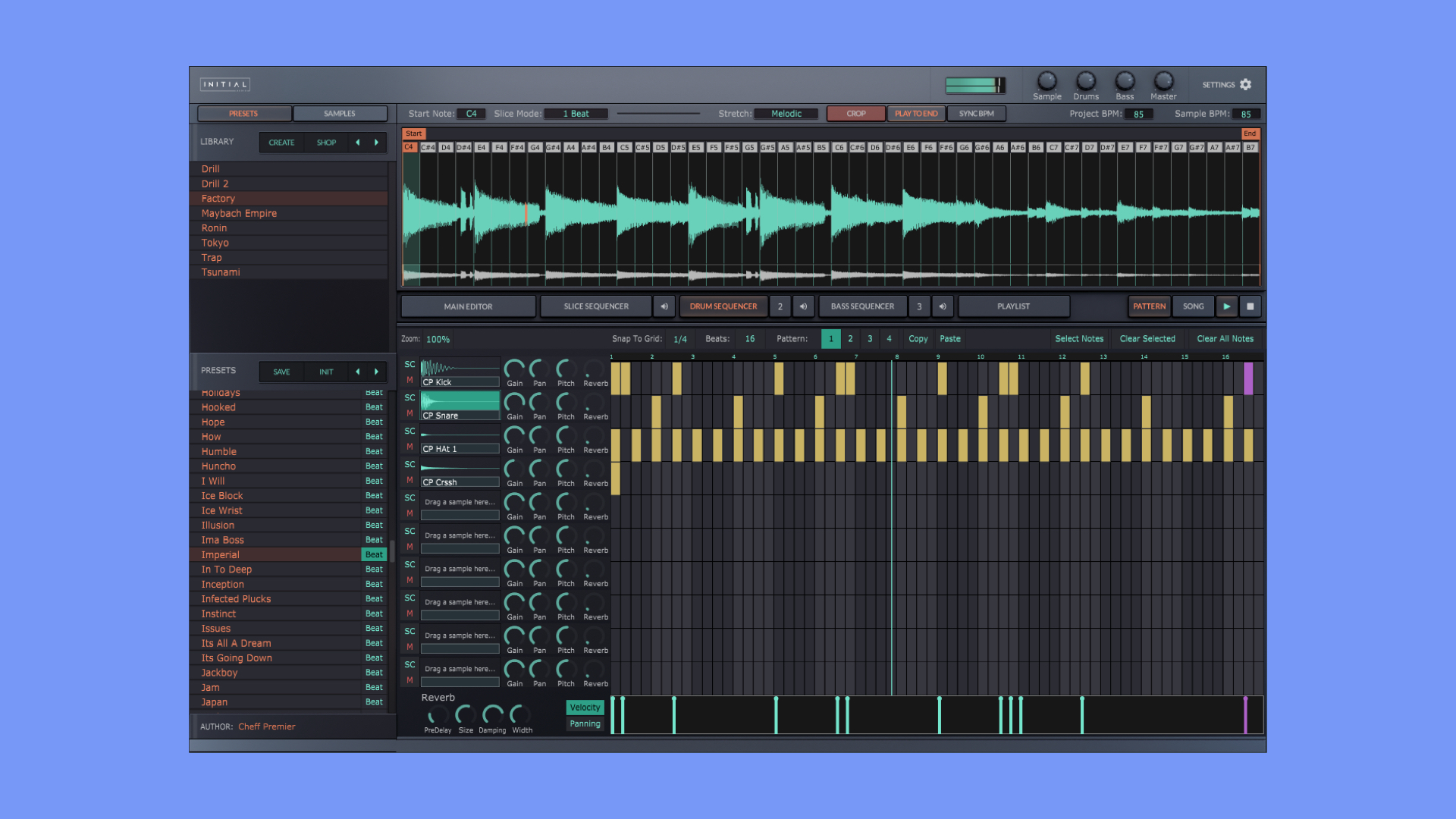Open the Slice Sequencer tab

596,306
